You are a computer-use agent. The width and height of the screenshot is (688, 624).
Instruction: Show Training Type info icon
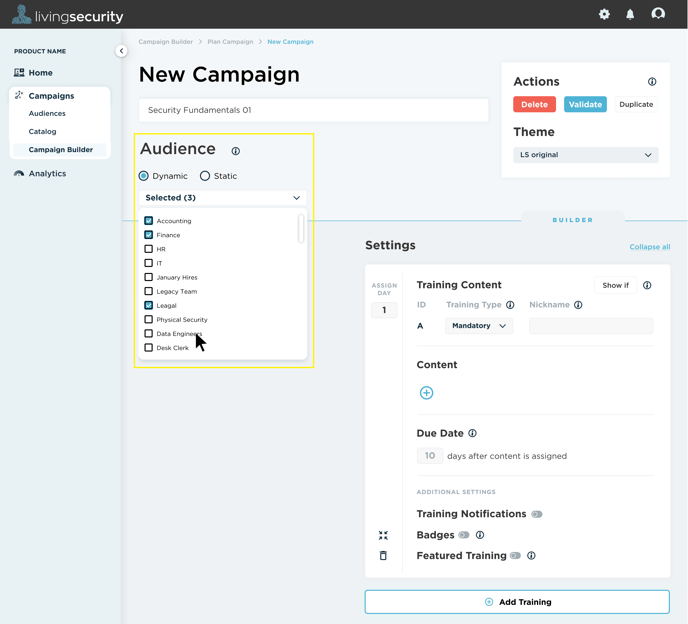click(x=510, y=305)
